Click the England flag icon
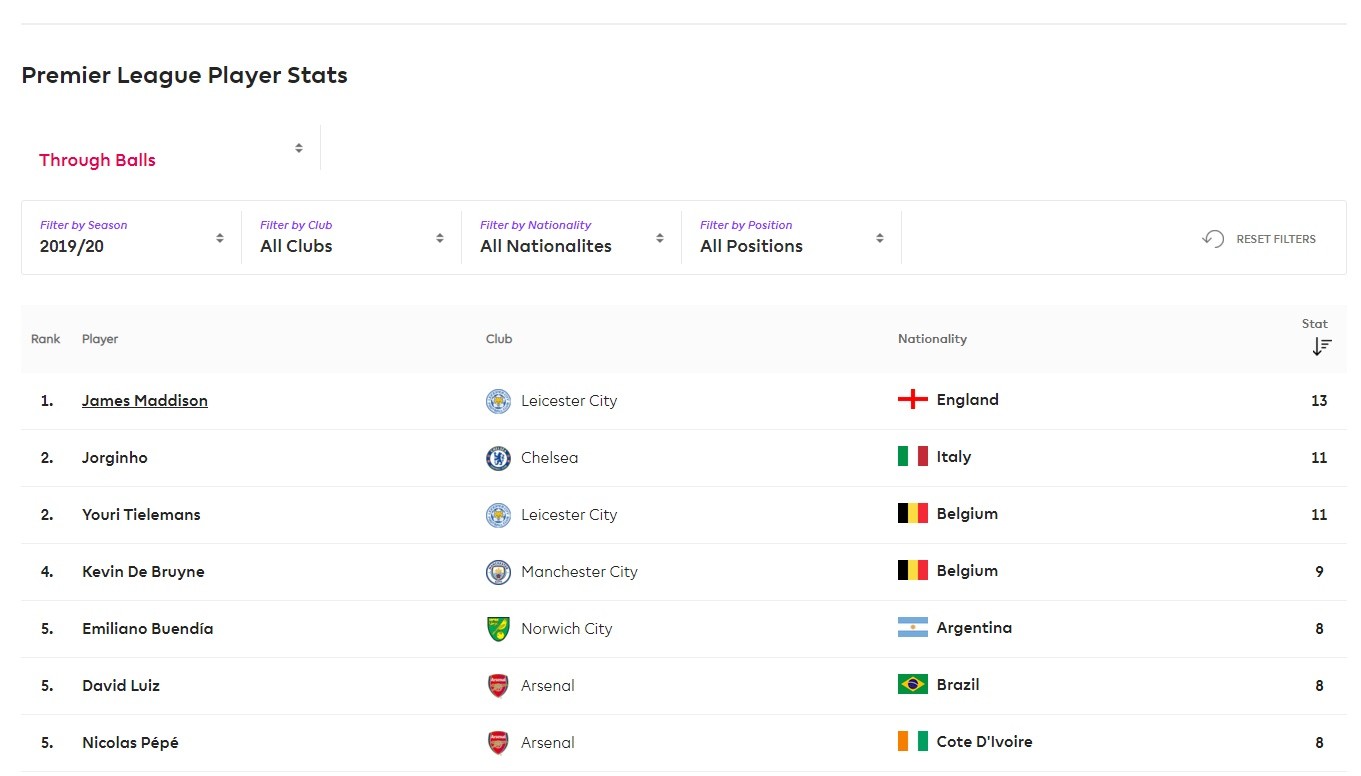 (x=913, y=400)
